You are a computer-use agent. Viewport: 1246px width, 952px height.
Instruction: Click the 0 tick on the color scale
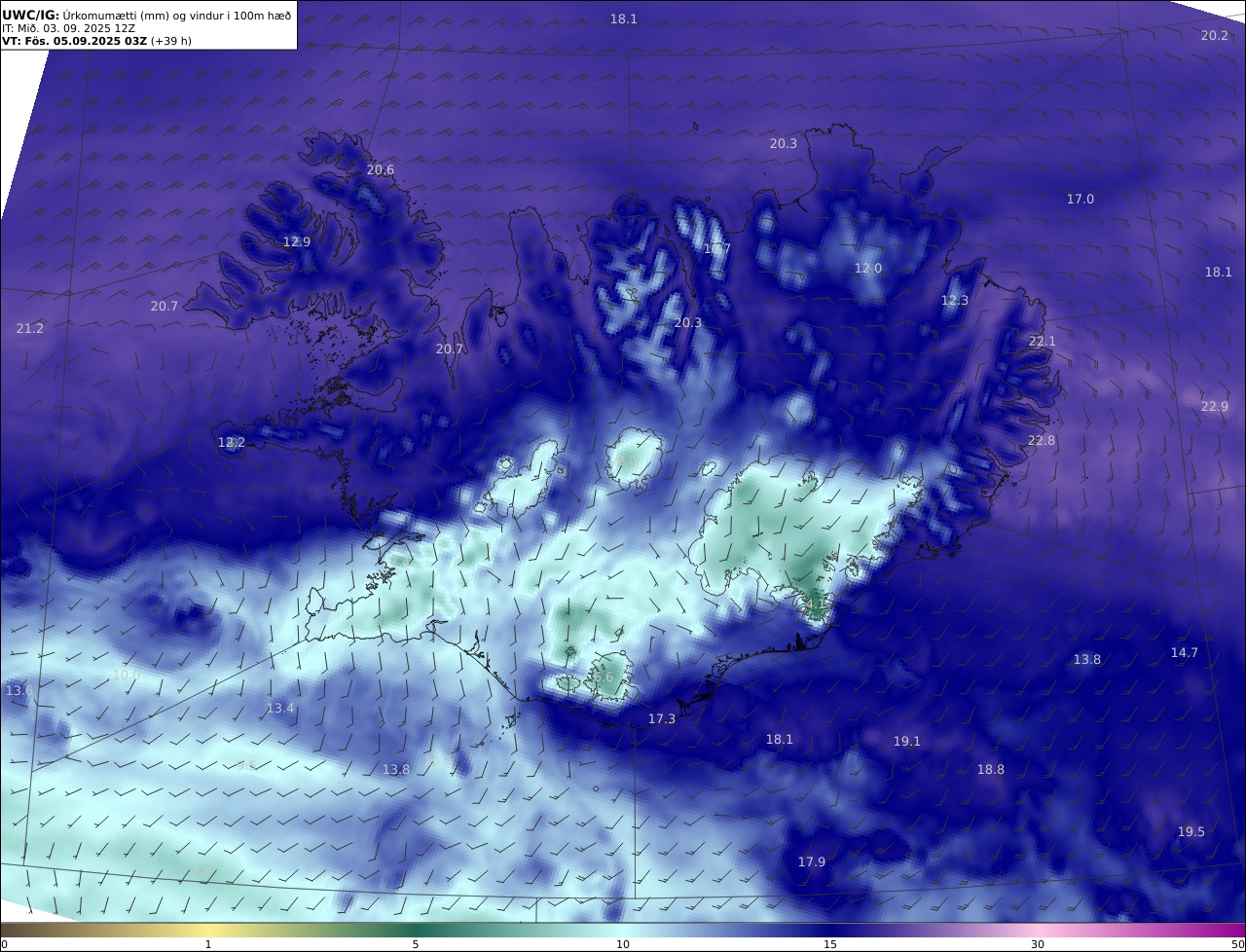(5, 944)
